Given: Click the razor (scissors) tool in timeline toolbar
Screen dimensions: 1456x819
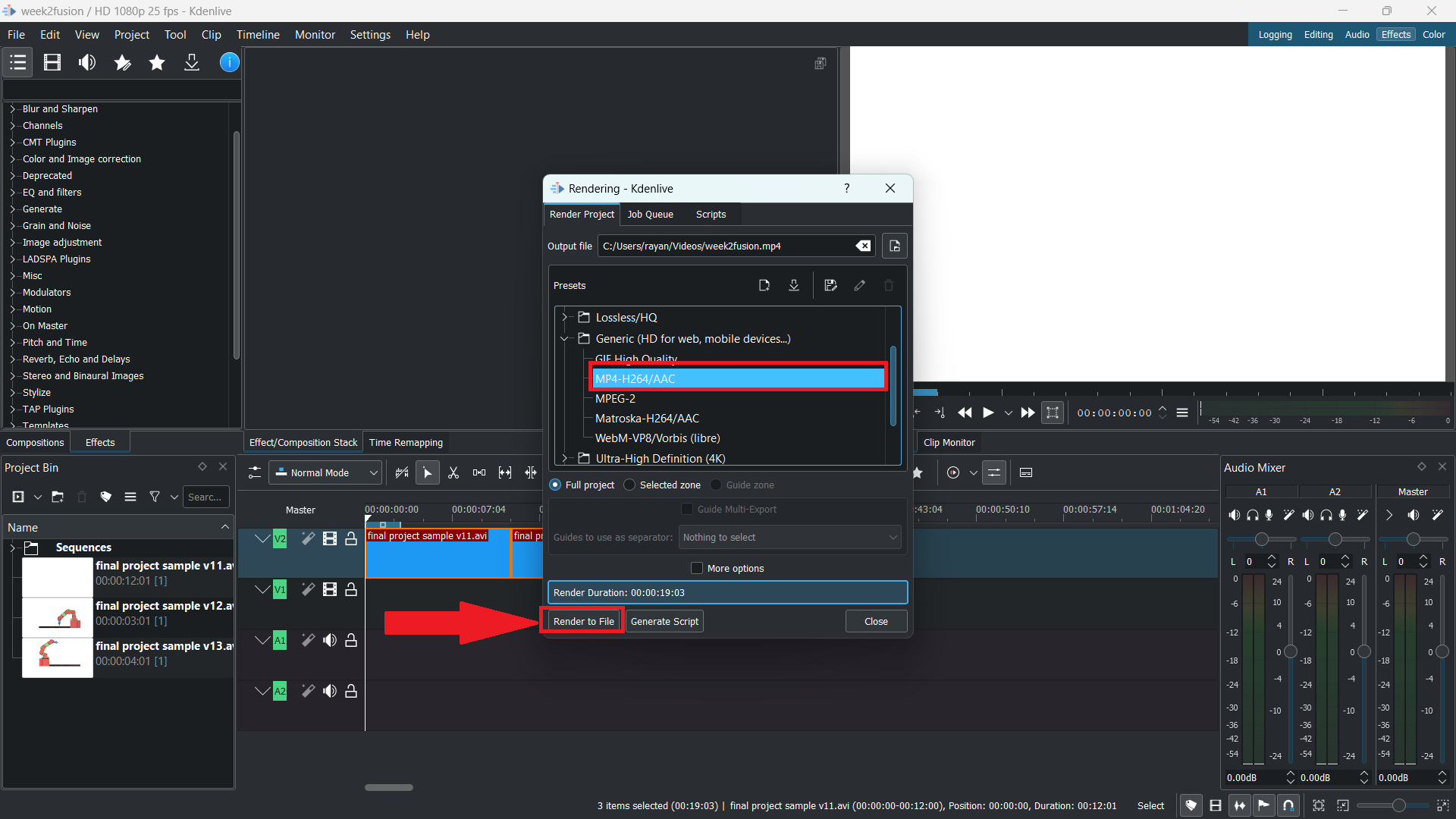Looking at the screenshot, I should tap(453, 472).
